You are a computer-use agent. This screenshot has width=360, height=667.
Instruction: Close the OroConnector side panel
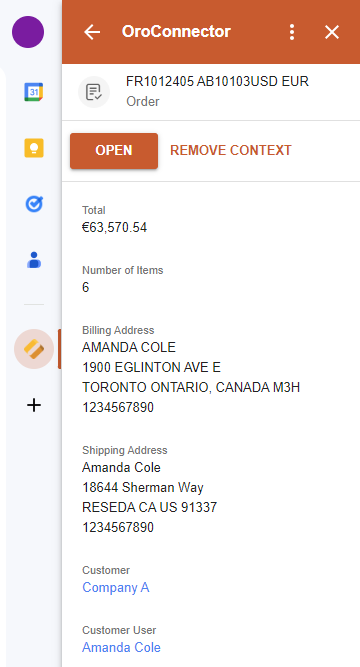tap(331, 32)
